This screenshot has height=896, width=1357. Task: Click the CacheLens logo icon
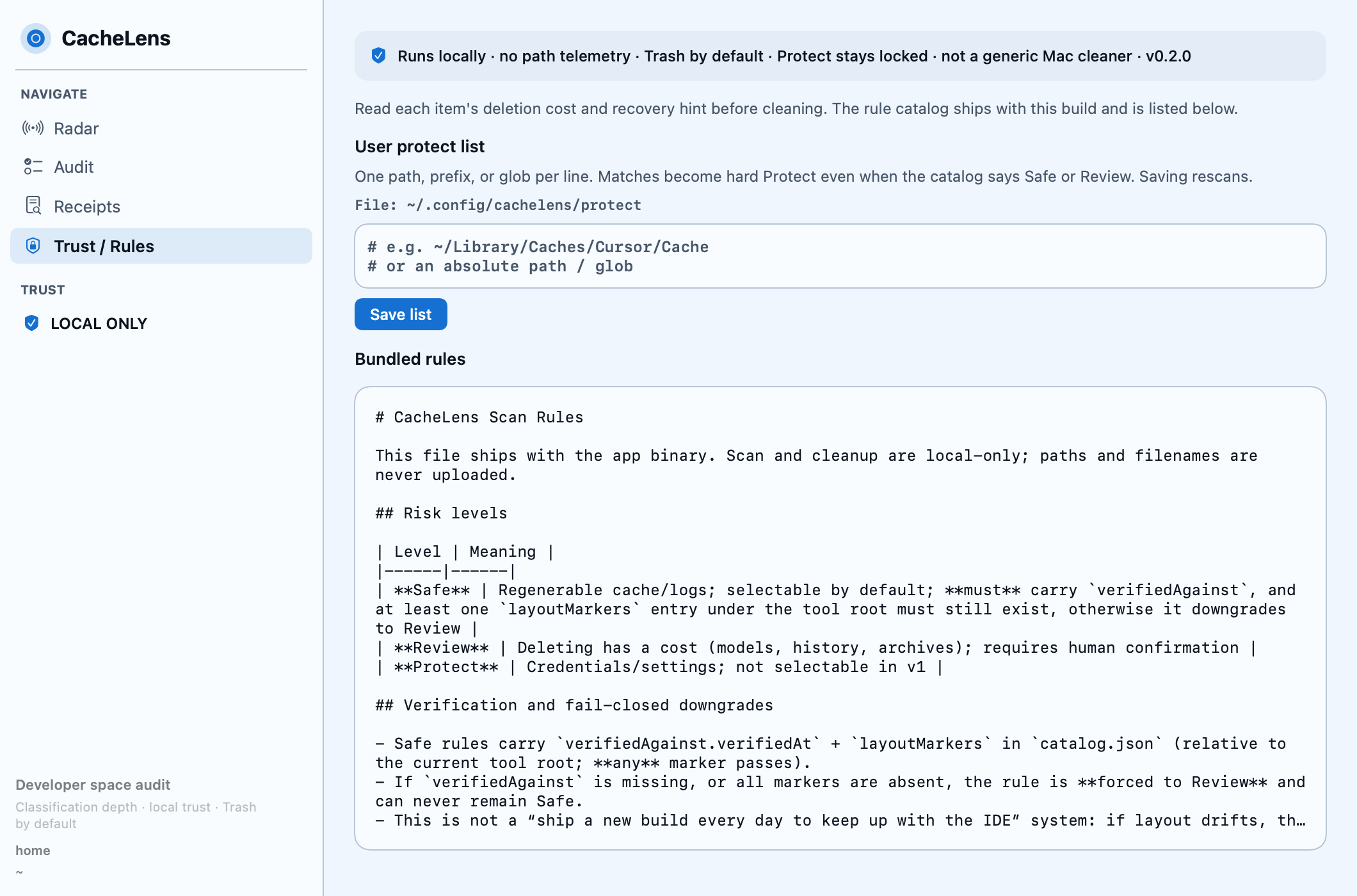[36, 38]
